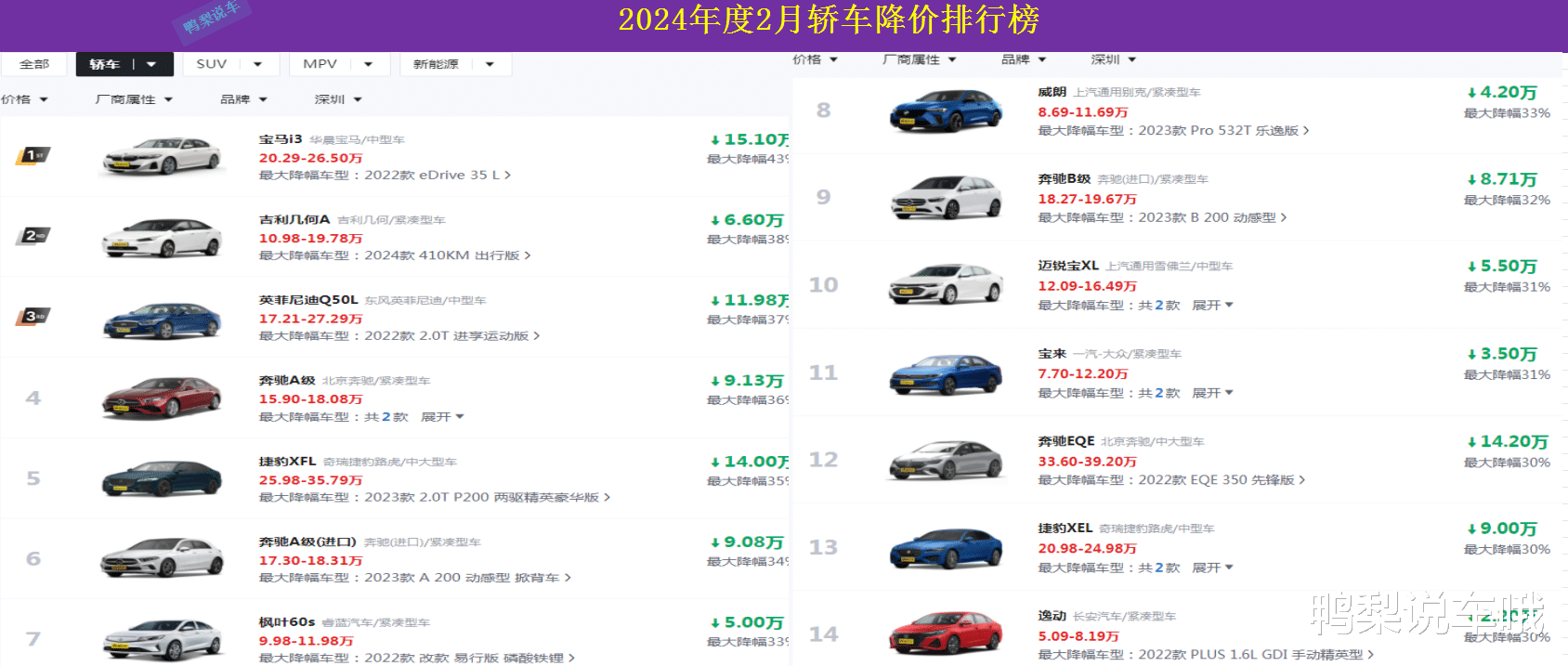
Task: Open the 2023款 A 200 动感型 掀背车 link
Action: coord(468,578)
